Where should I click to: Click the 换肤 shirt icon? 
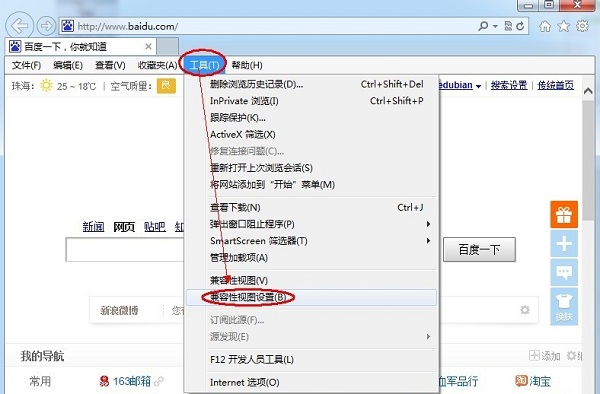coord(564,307)
